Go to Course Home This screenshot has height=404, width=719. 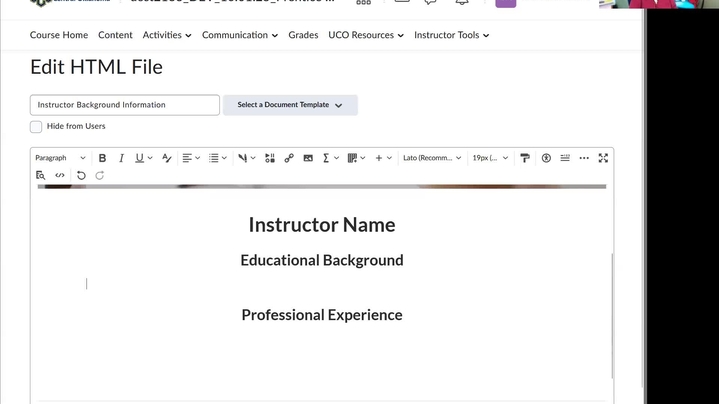click(59, 35)
